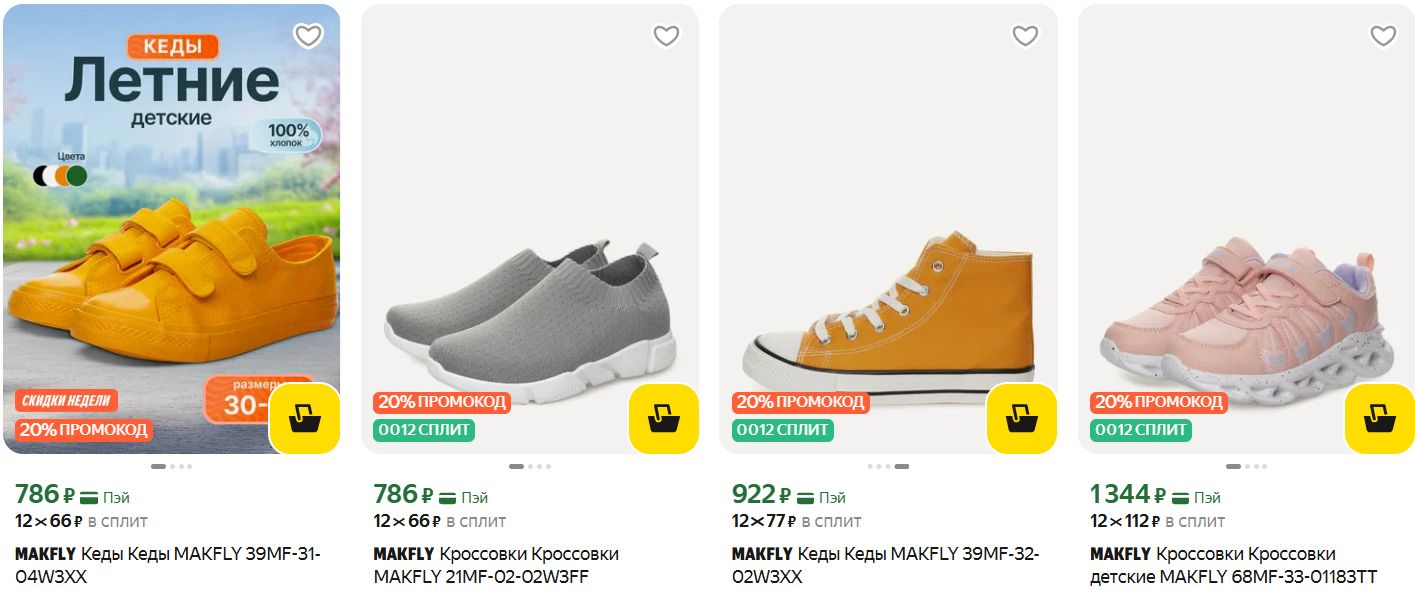Click the gray slip-on sneakers photo
The width and height of the screenshot is (1415, 590).
point(530,320)
